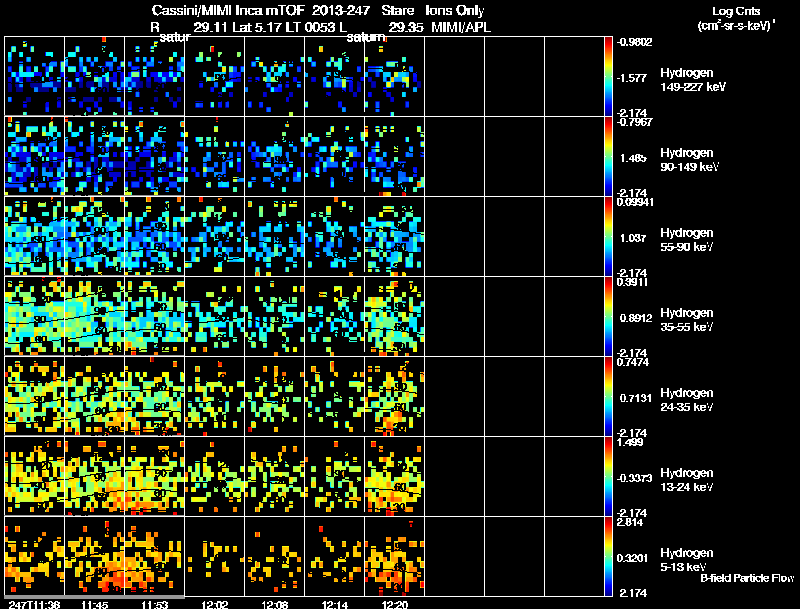Select the '1.465' color scale value
This screenshot has height=609, width=800.
(633, 158)
